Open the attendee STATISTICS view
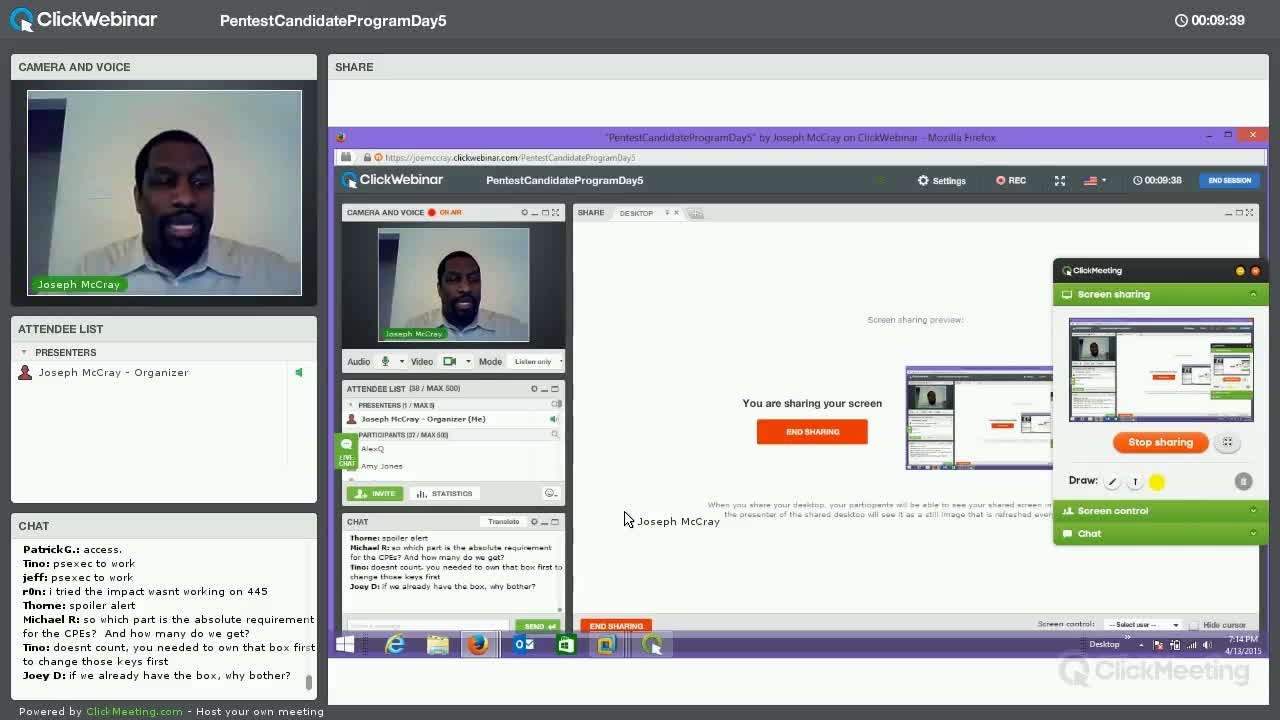This screenshot has height=720, width=1280. 444,493
